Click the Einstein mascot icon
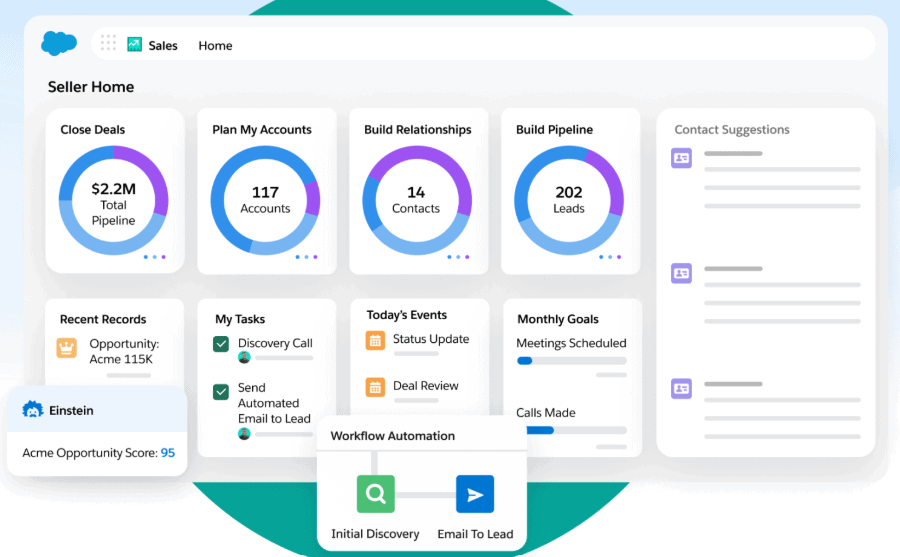This screenshot has width=900, height=557. (x=33, y=409)
